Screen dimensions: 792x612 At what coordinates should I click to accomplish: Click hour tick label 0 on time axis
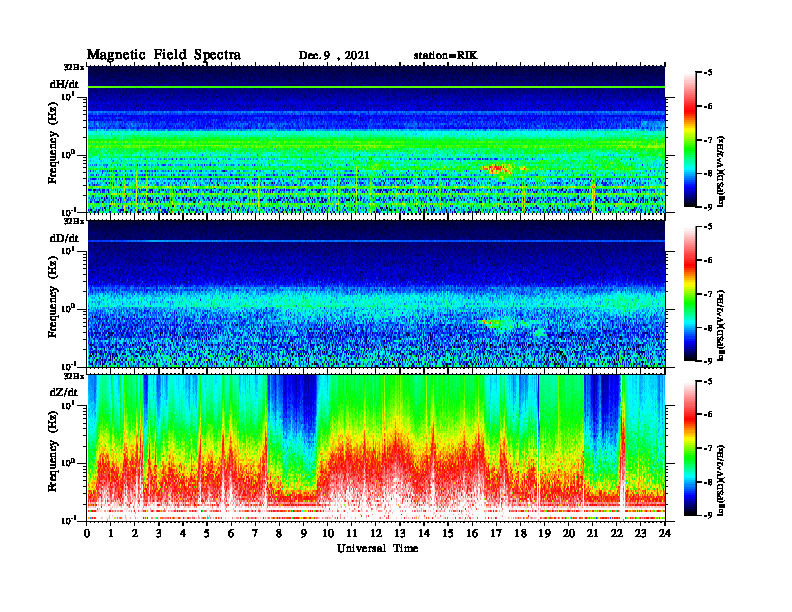click(87, 533)
